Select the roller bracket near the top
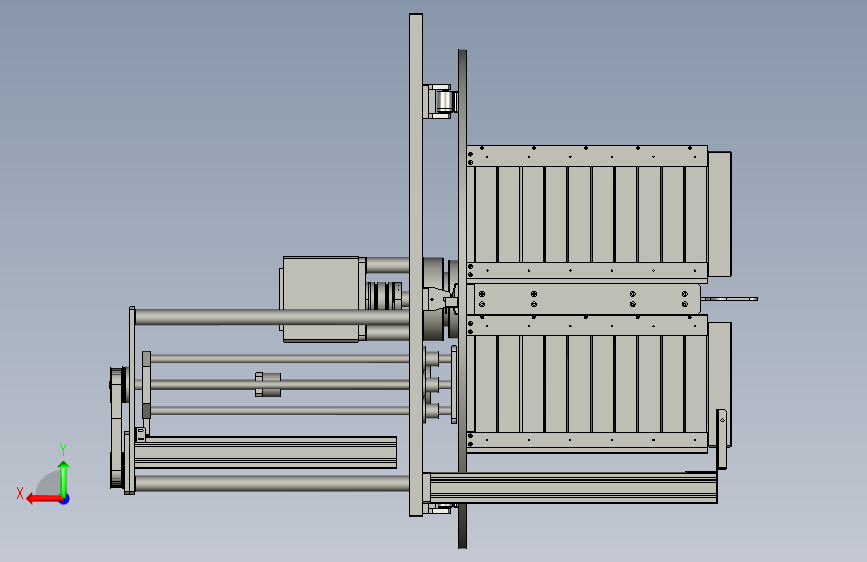Screen dimensions: 867x562 [441, 101]
